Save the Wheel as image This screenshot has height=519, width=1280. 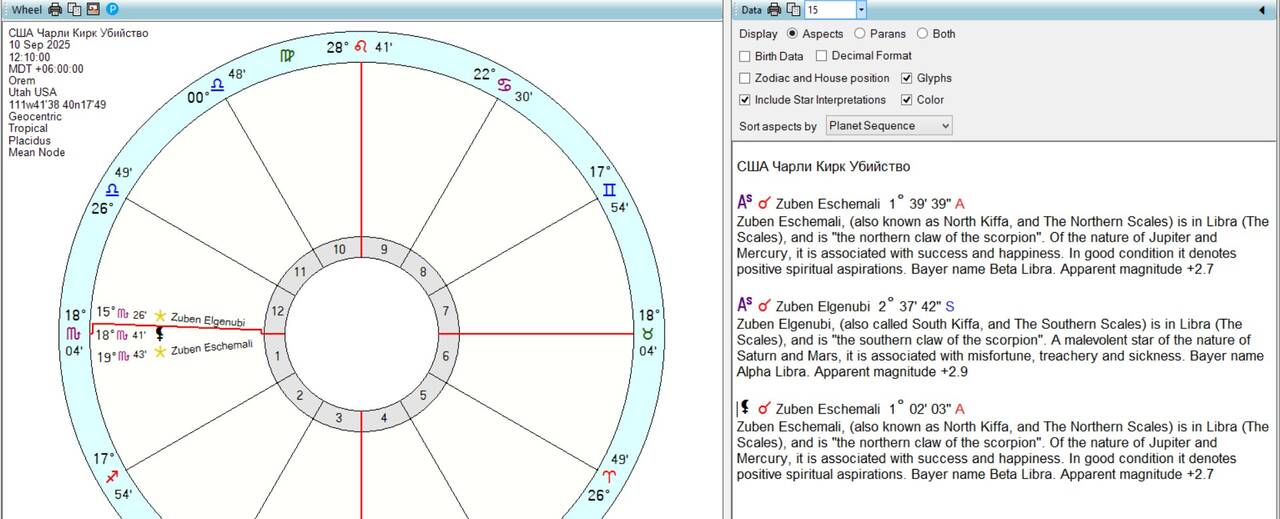[93, 9]
